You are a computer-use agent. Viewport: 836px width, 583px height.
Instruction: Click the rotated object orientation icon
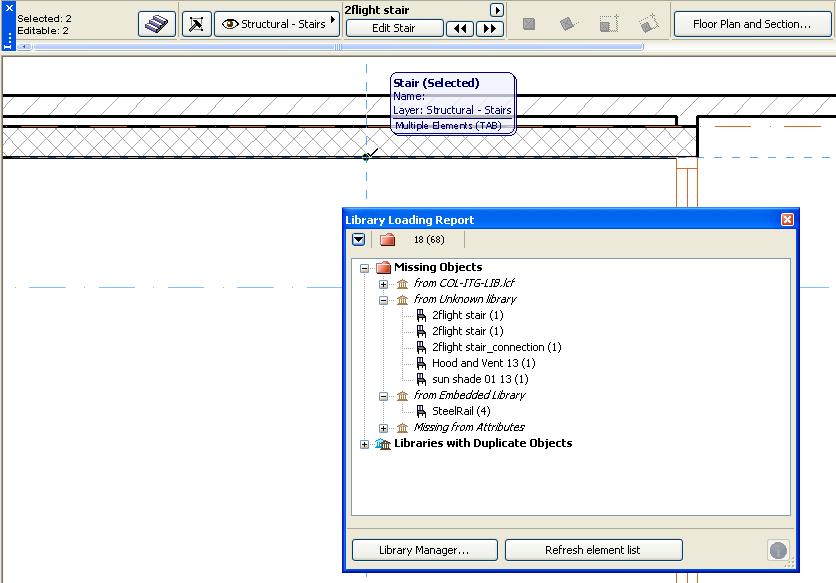point(568,24)
